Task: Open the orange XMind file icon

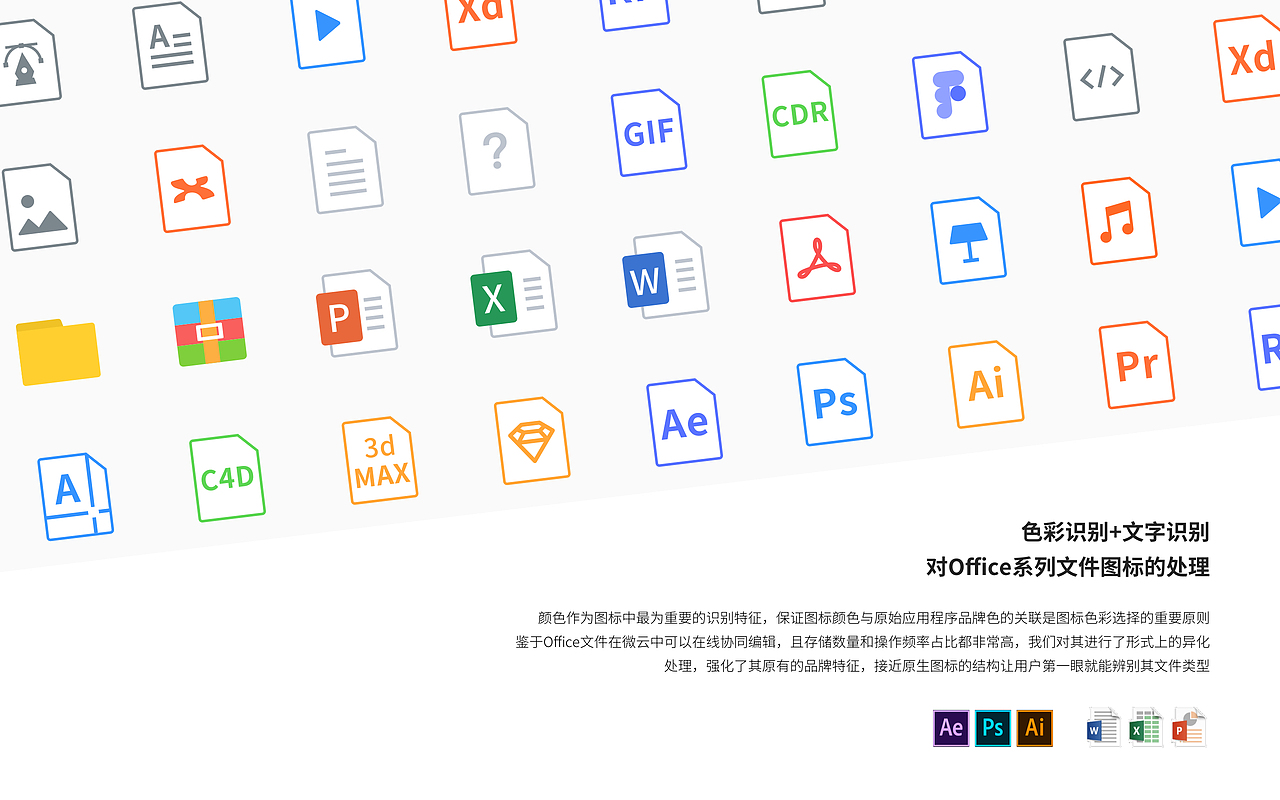Action: (192, 189)
